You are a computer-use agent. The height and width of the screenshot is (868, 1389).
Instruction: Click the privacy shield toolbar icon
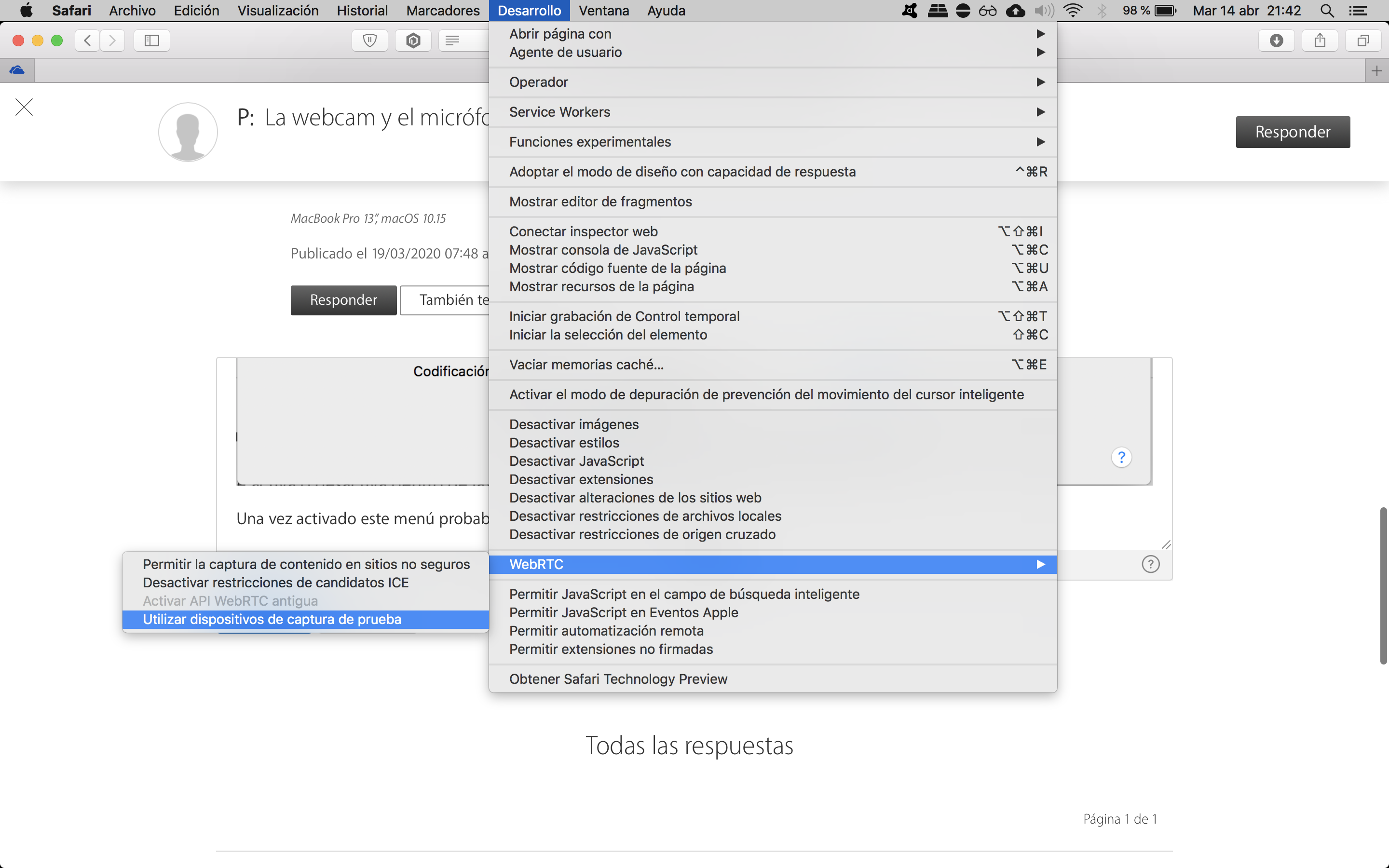(369, 40)
